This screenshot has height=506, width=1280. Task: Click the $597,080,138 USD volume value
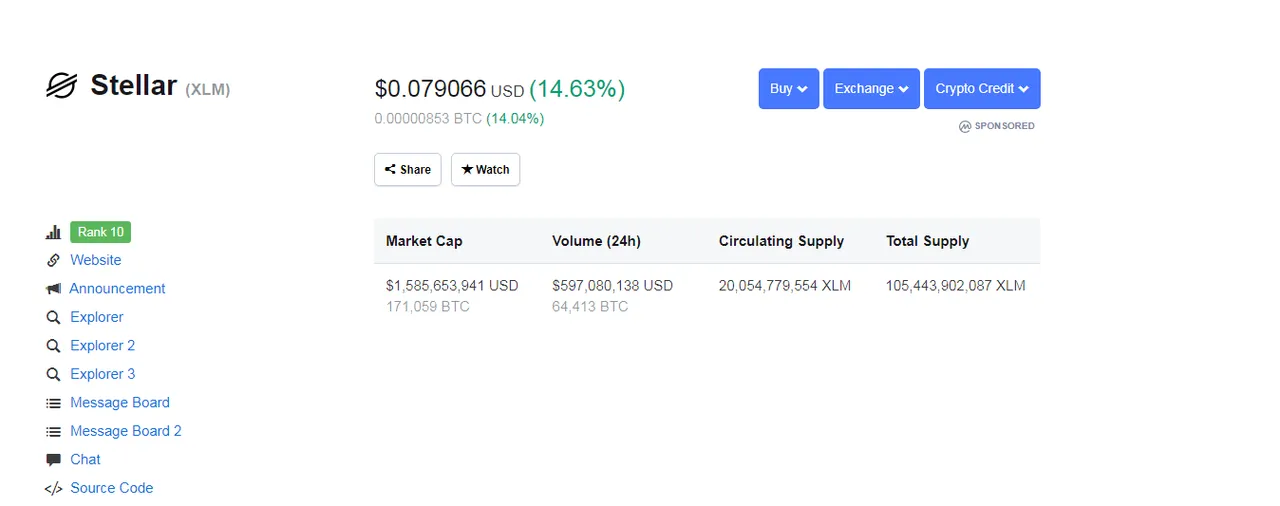click(x=612, y=285)
